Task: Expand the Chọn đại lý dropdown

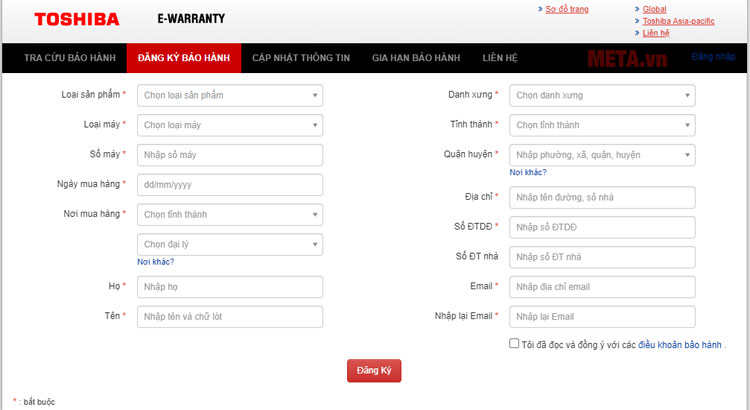Action: [230, 244]
